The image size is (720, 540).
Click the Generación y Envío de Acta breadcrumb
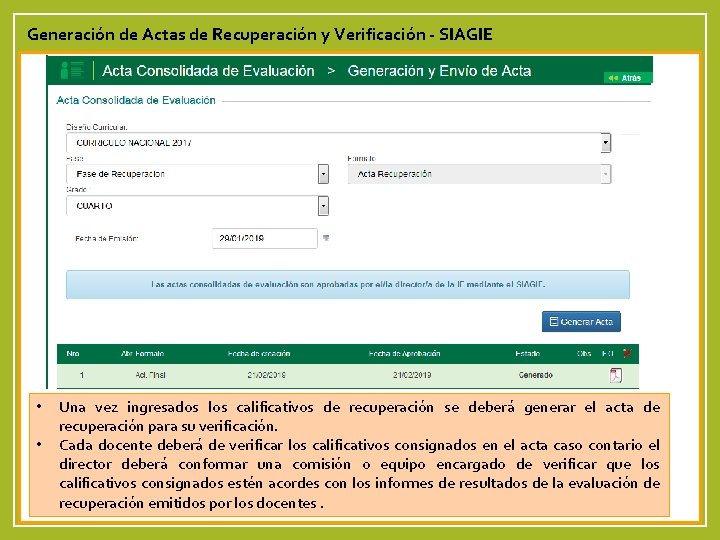click(x=439, y=71)
